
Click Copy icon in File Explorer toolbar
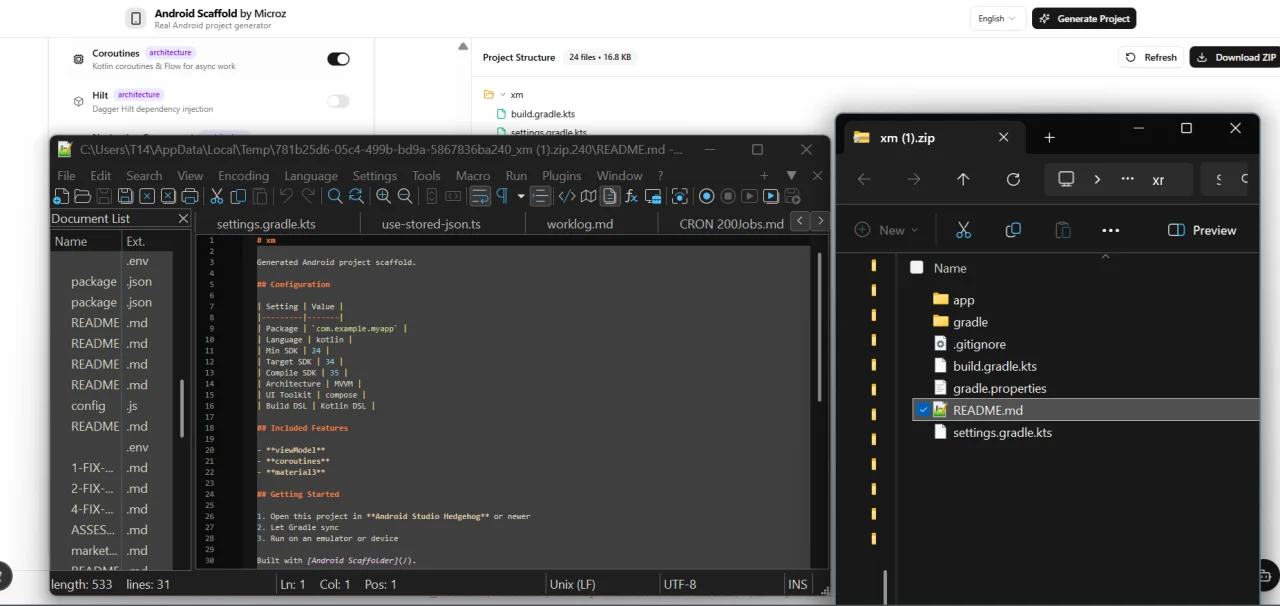1013,230
